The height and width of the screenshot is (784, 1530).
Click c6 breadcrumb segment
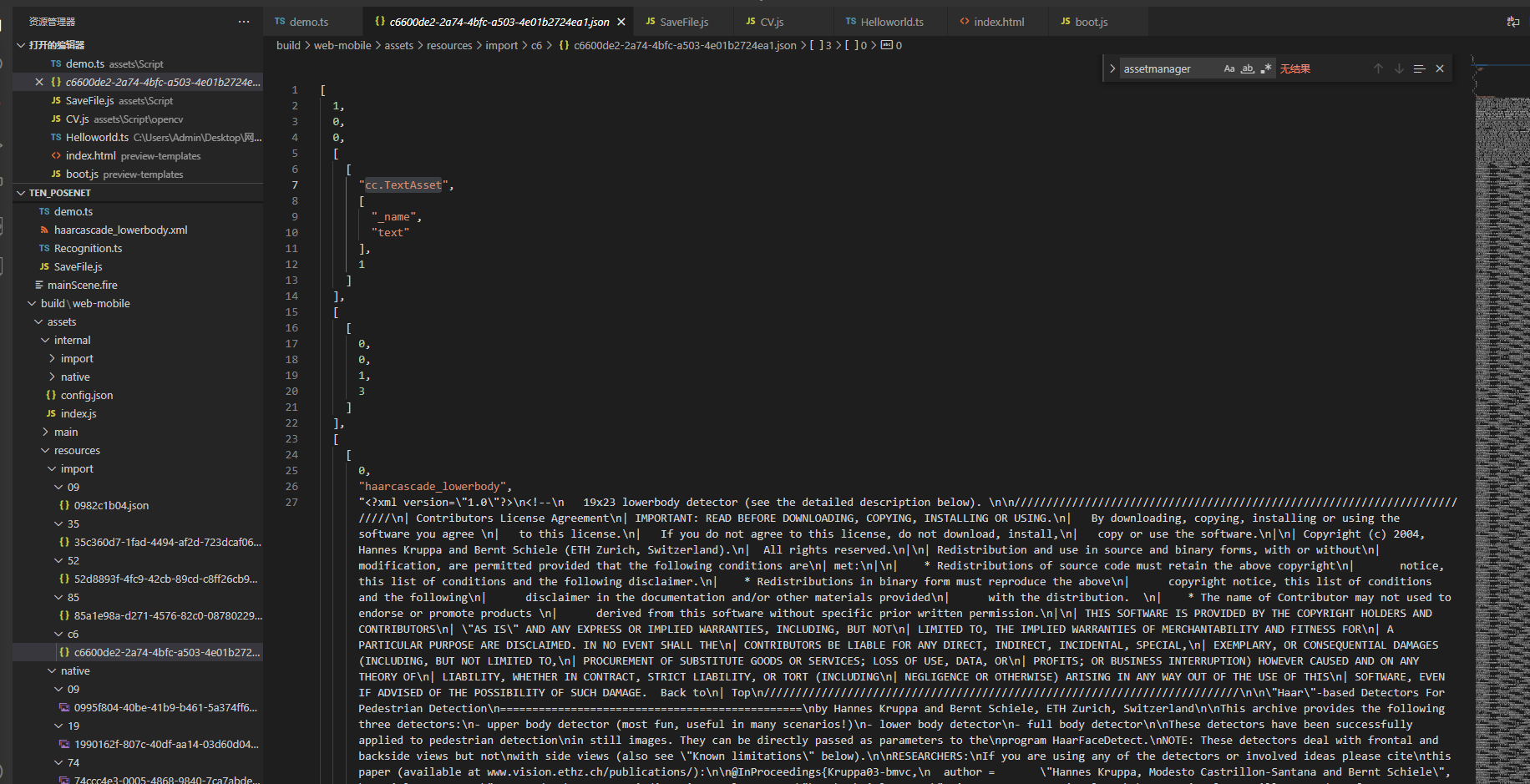[536, 45]
